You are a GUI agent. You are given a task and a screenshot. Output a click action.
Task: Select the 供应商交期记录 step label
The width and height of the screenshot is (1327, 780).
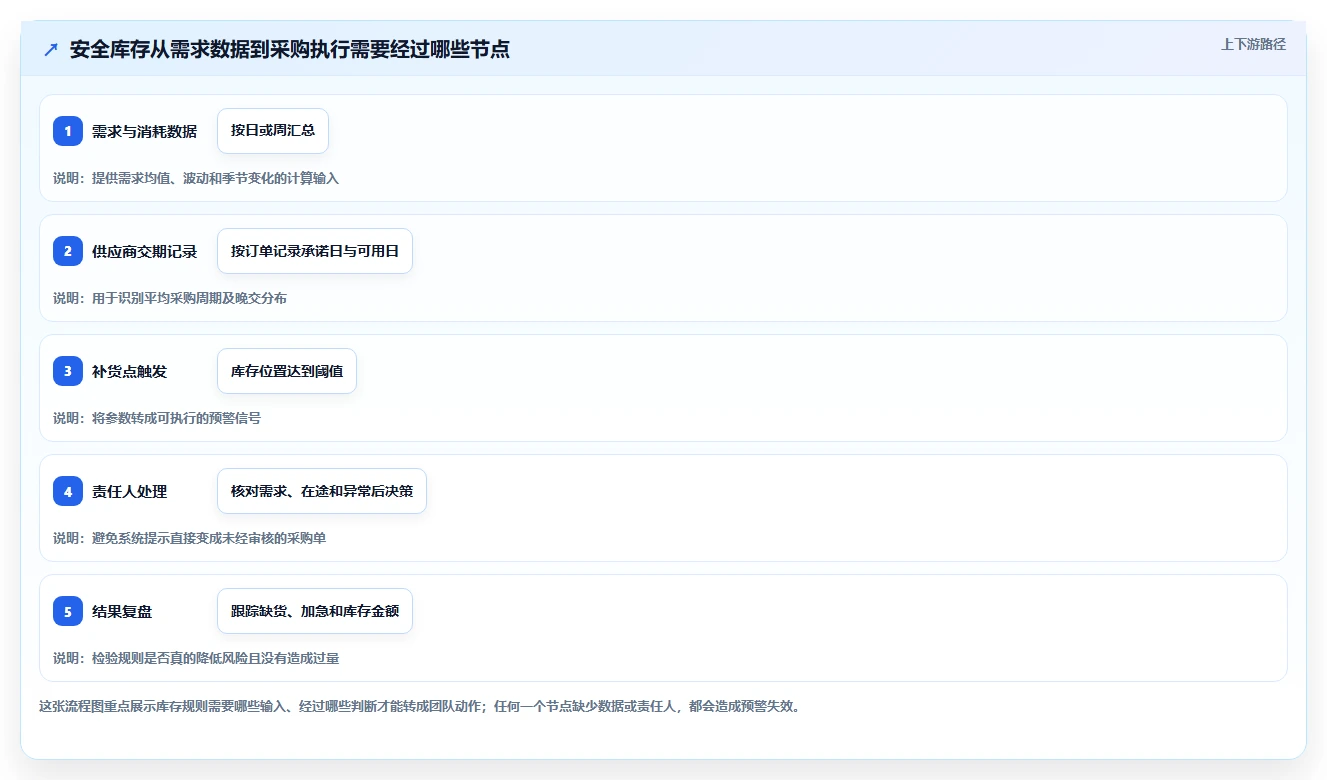click(x=144, y=251)
